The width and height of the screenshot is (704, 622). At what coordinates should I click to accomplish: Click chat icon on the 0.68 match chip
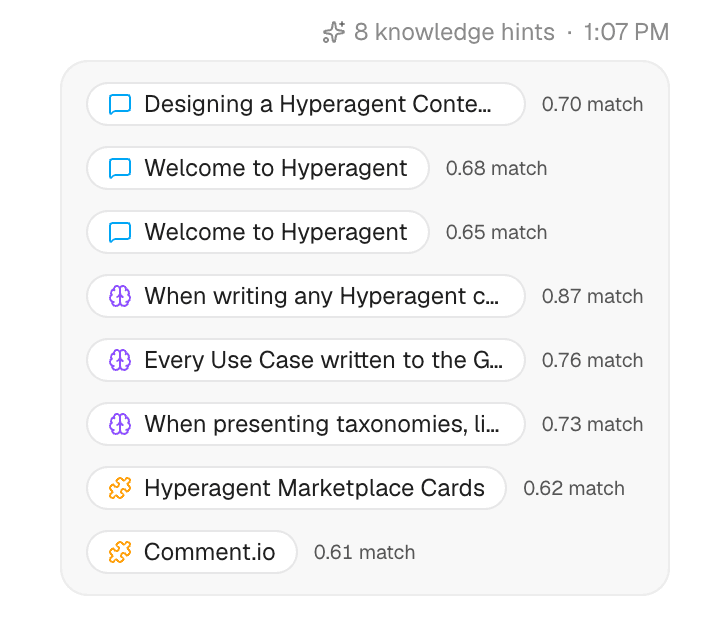(x=120, y=168)
